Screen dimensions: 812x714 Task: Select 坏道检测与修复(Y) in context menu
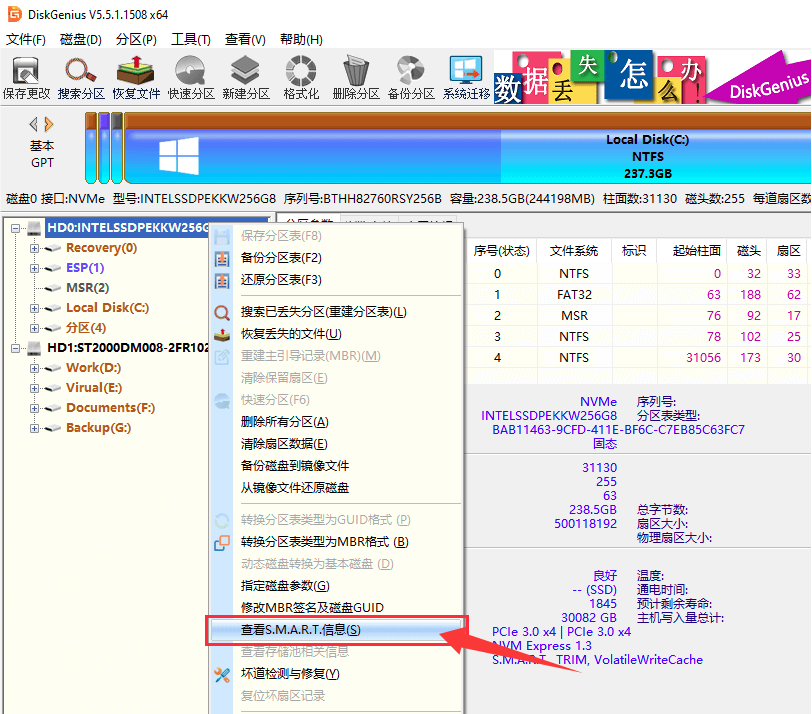pos(290,674)
